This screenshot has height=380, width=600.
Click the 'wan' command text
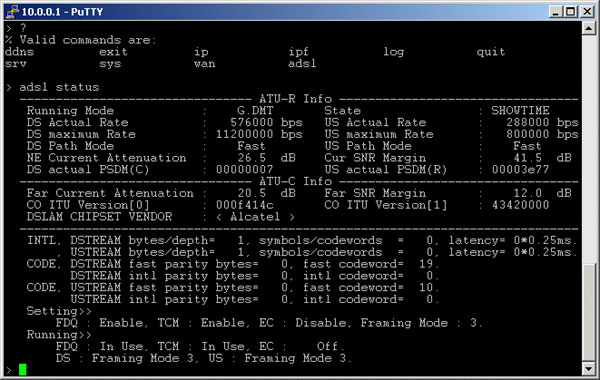204,64
